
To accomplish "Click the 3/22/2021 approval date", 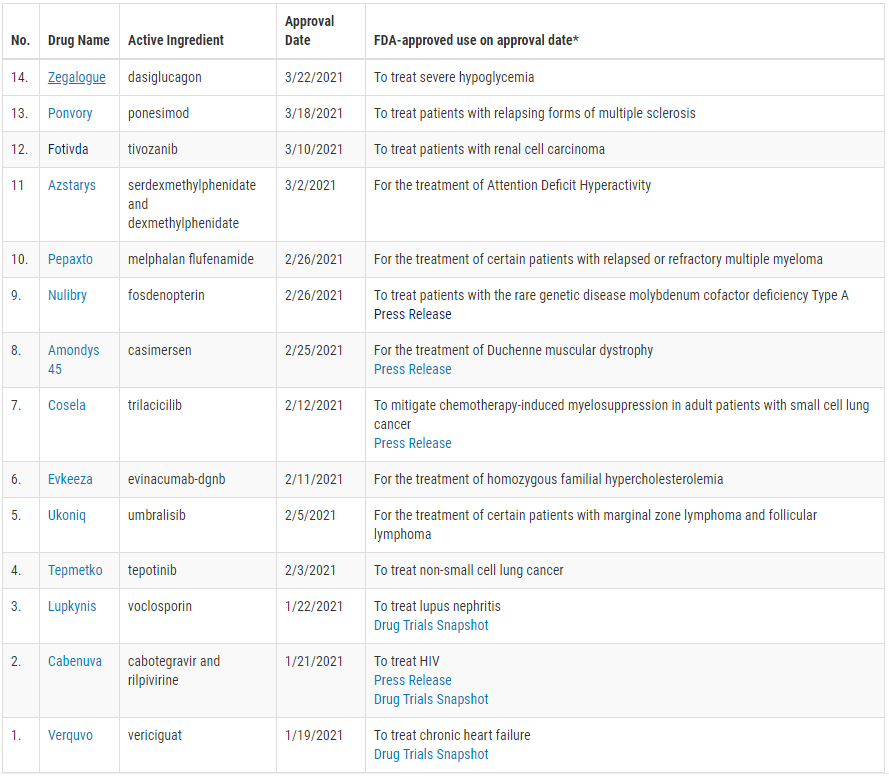I will point(314,77).
